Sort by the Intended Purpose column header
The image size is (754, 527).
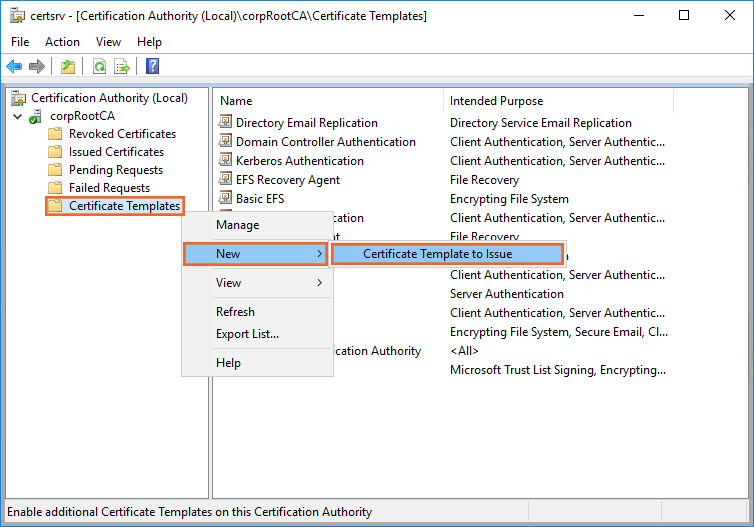(497, 101)
